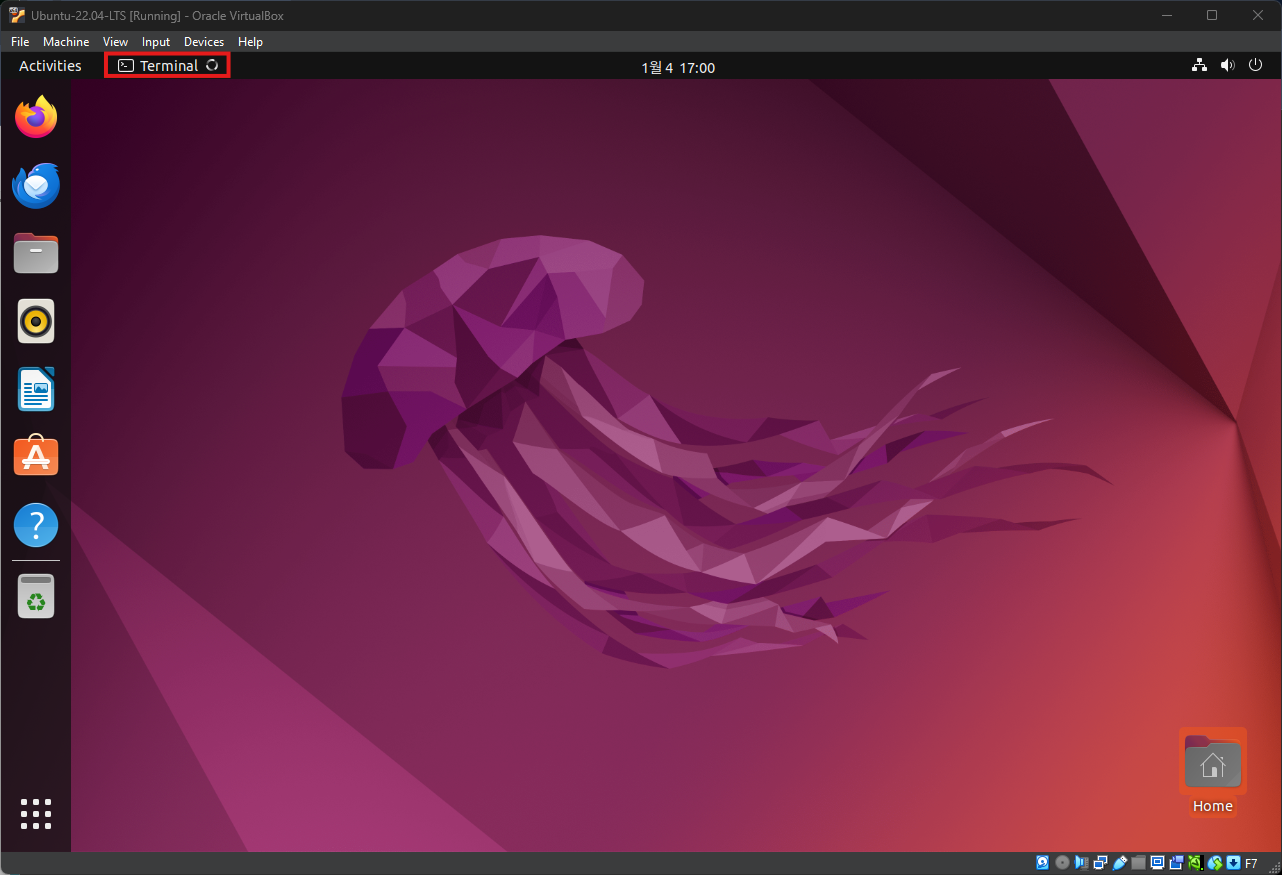Image resolution: width=1282 pixels, height=875 pixels.
Task: Click the USB devices status icon
Action: click(x=1119, y=863)
